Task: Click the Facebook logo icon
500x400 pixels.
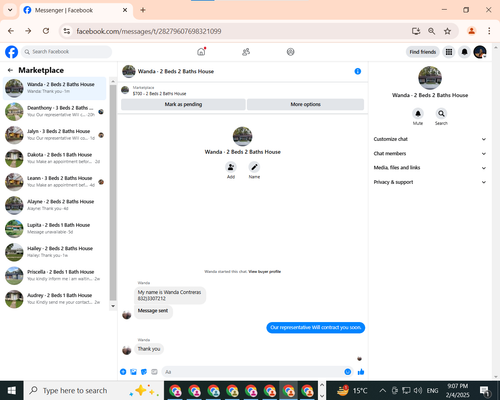Action: [x=11, y=52]
